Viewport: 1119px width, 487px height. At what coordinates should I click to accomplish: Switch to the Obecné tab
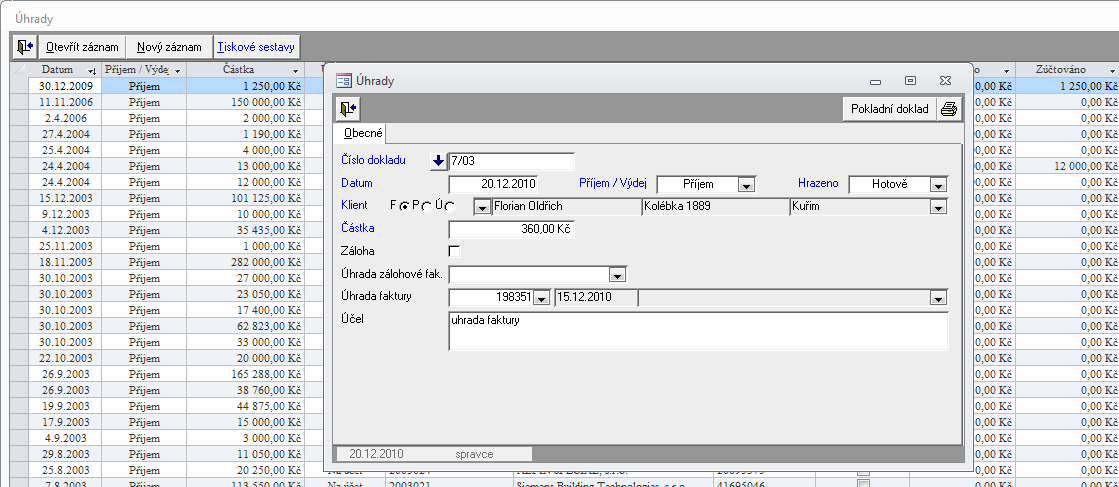(x=363, y=133)
